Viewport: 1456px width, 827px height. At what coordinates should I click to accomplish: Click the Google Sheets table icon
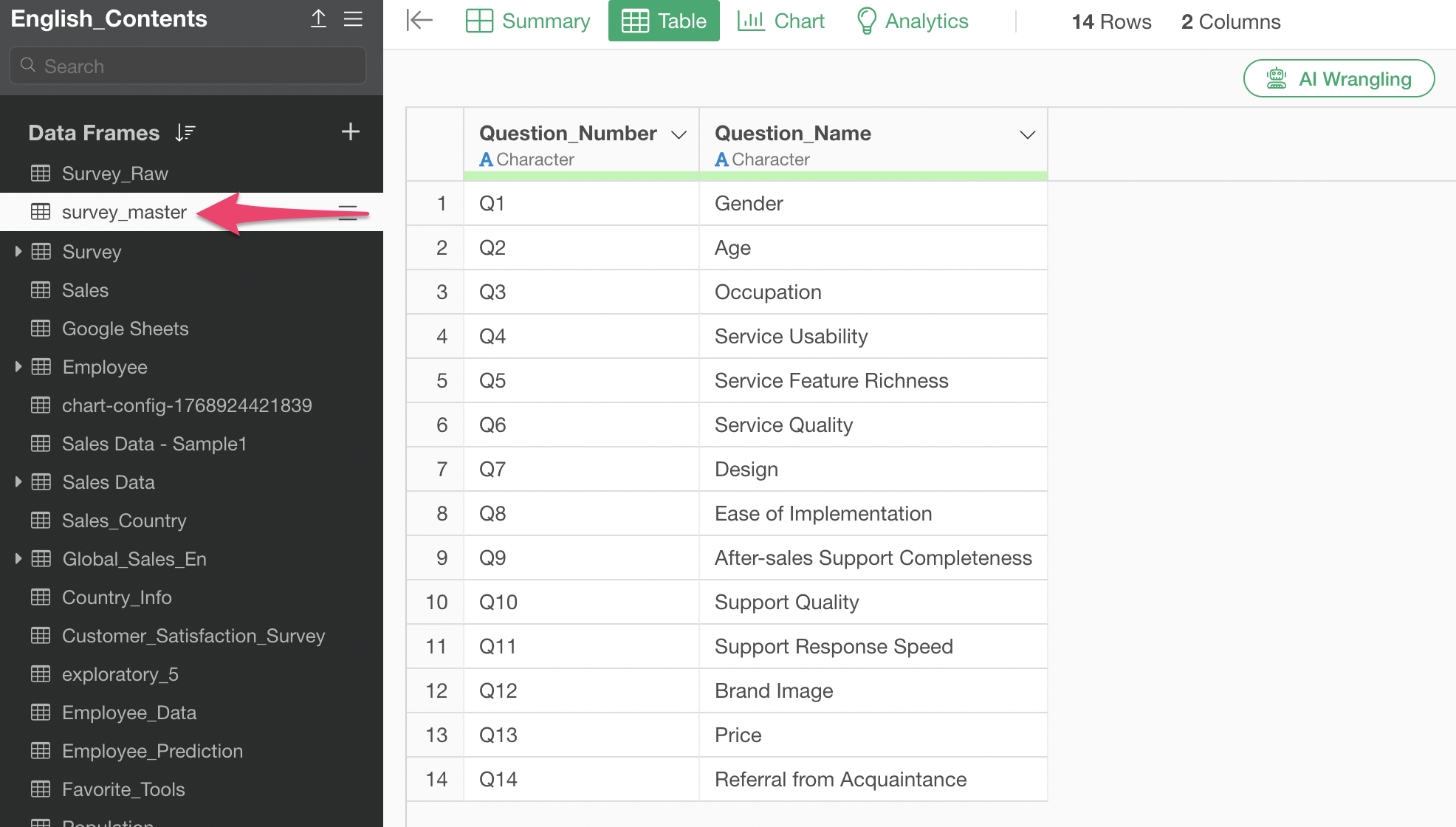coord(41,329)
